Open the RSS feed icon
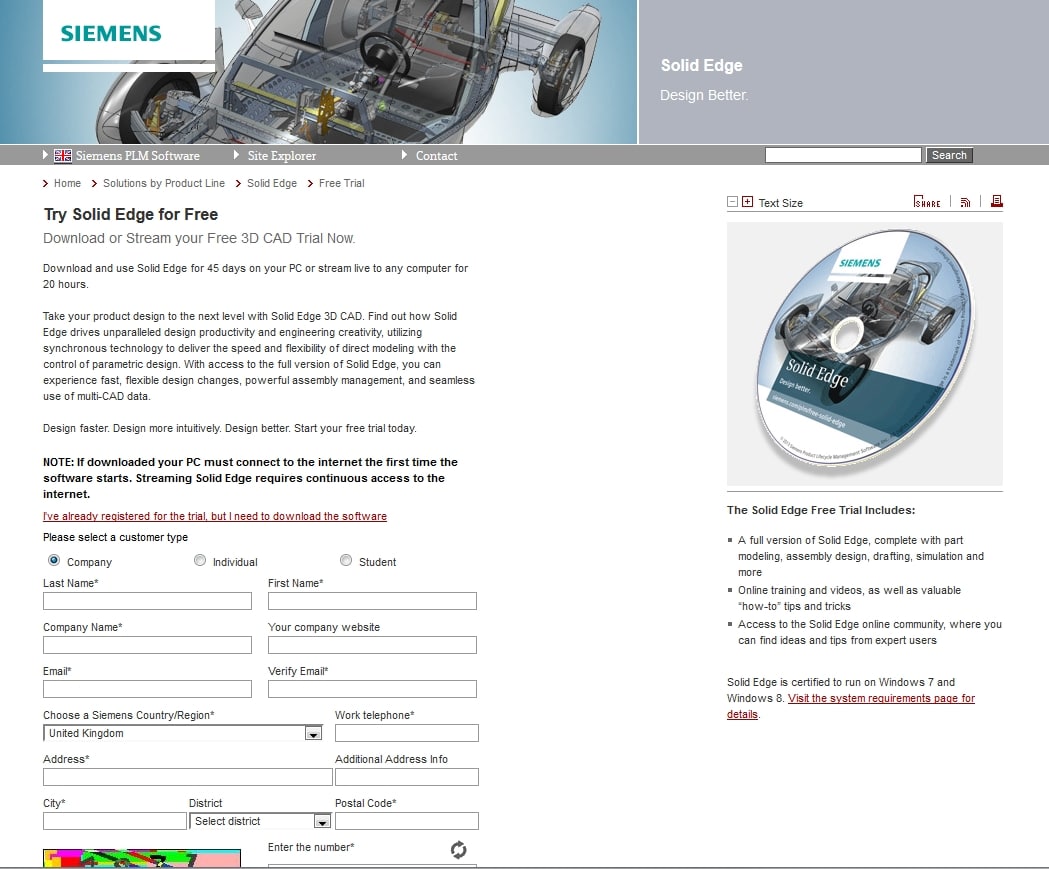The image size is (1049, 869). click(x=965, y=202)
